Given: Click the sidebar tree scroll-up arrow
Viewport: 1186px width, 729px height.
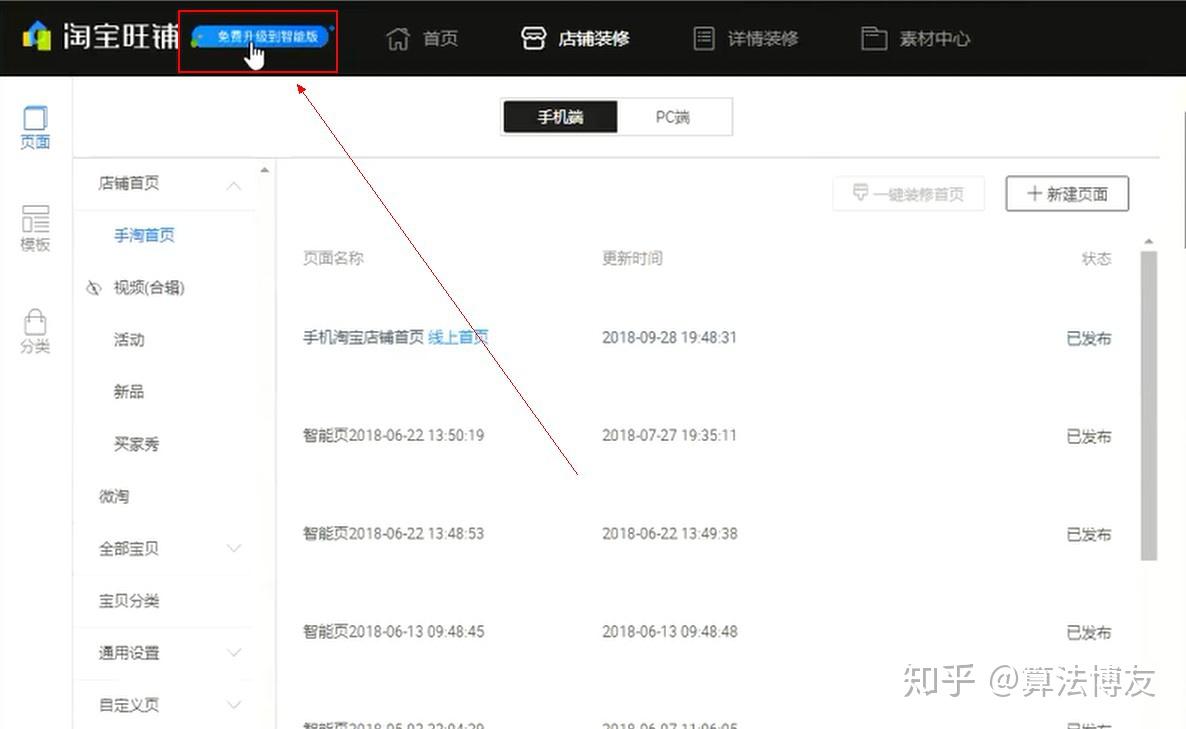Looking at the screenshot, I should 264,170.
